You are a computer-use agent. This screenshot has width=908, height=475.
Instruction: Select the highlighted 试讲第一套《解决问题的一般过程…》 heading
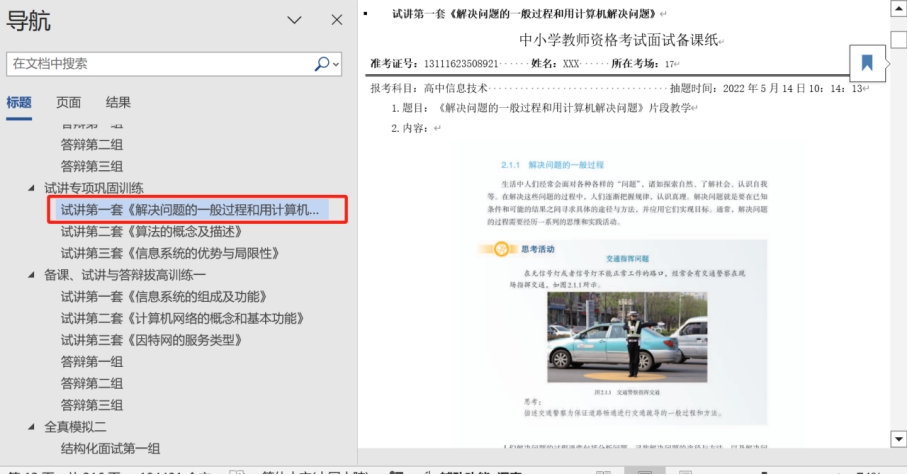click(x=189, y=210)
